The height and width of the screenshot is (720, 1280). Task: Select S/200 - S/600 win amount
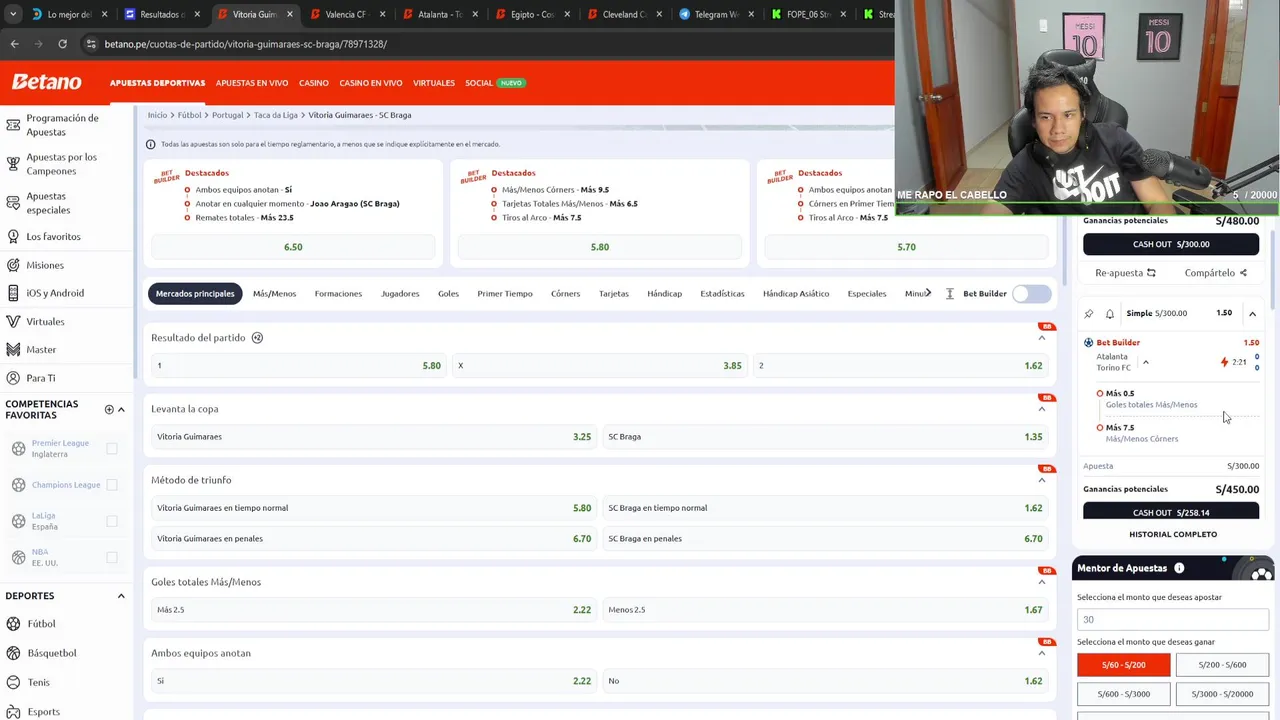coord(1222,665)
